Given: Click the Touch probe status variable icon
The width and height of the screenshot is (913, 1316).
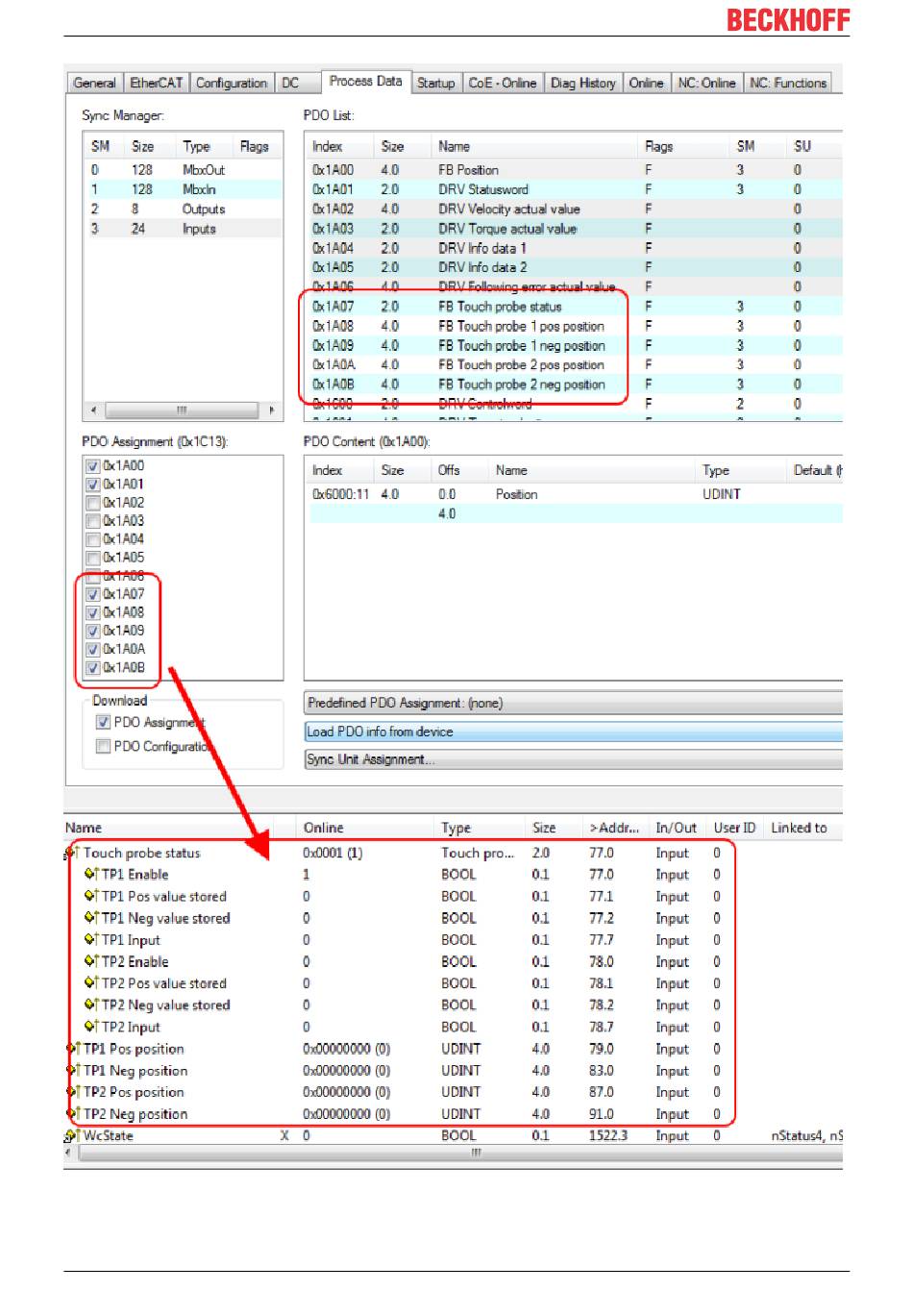Looking at the screenshot, I should [x=71, y=853].
